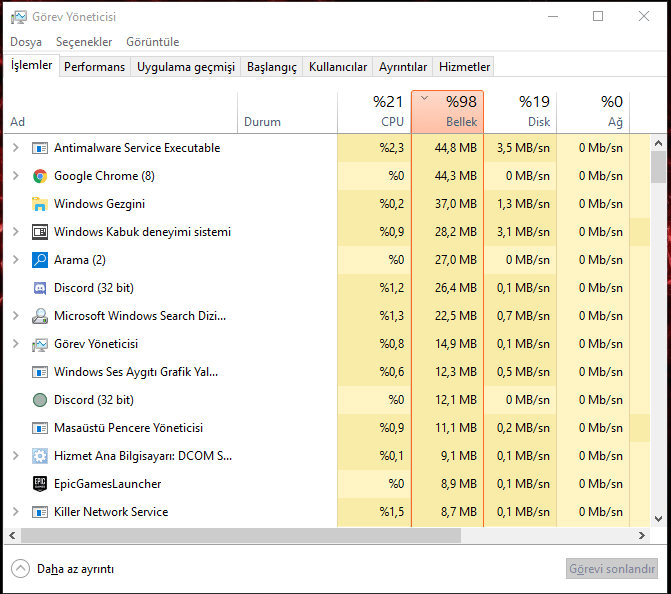671x594 pixels.
Task: Expand the Killer Network Service row
Action: [x=16, y=511]
